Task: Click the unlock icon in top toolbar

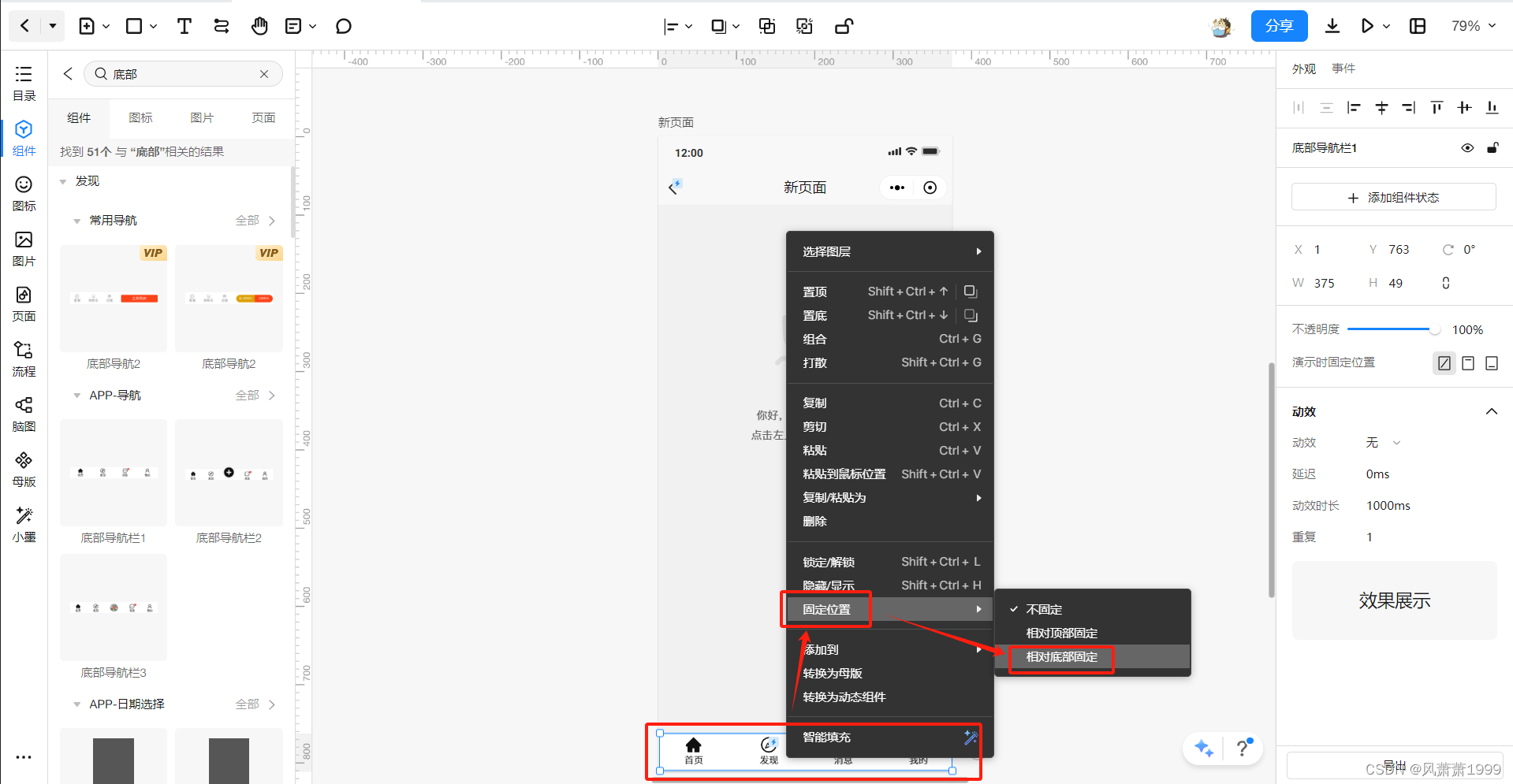Action: tap(844, 26)
